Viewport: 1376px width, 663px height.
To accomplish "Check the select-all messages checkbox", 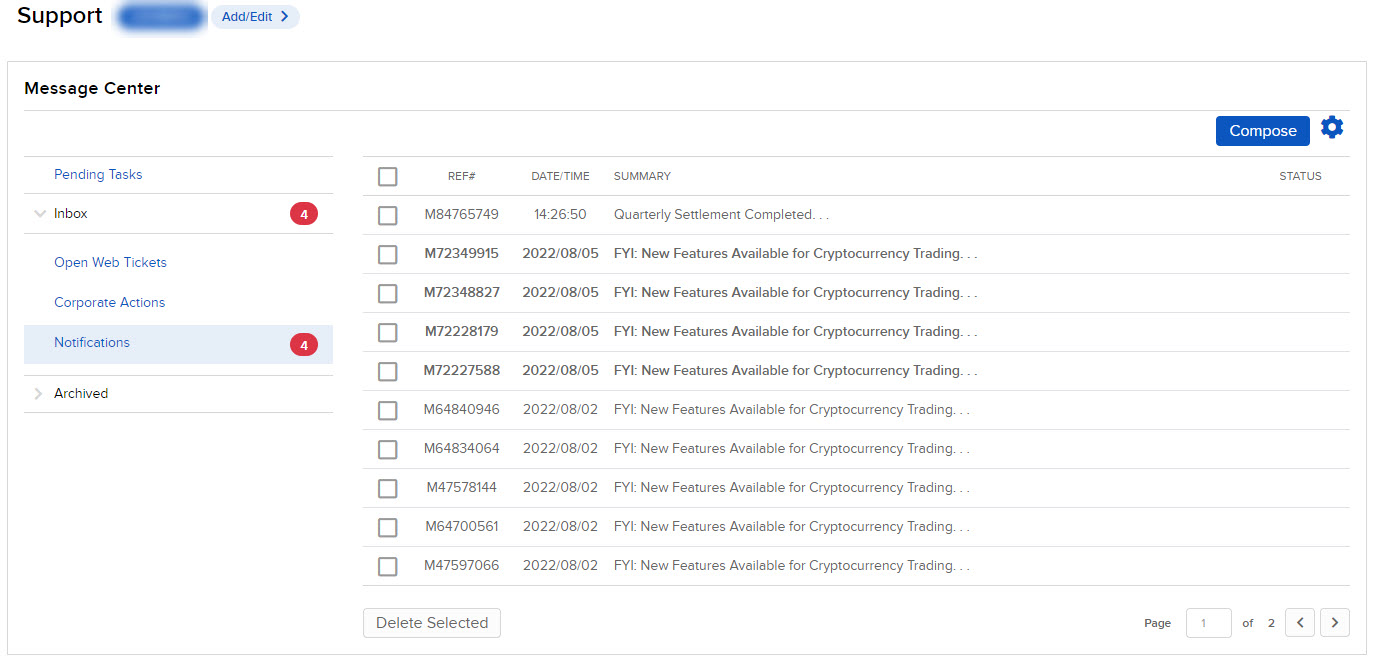I will point(387,176).
